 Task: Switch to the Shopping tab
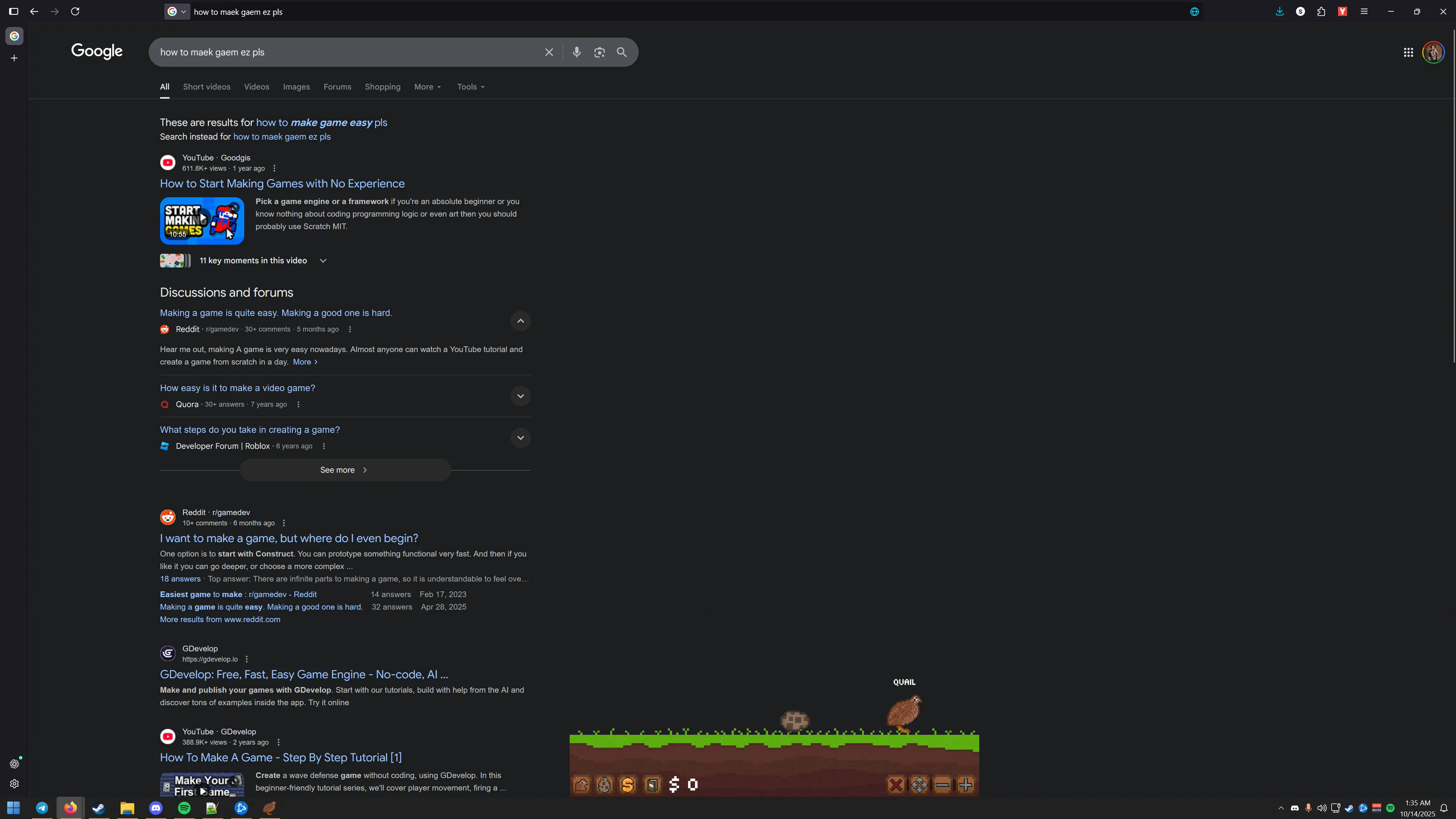click(383, 87)
